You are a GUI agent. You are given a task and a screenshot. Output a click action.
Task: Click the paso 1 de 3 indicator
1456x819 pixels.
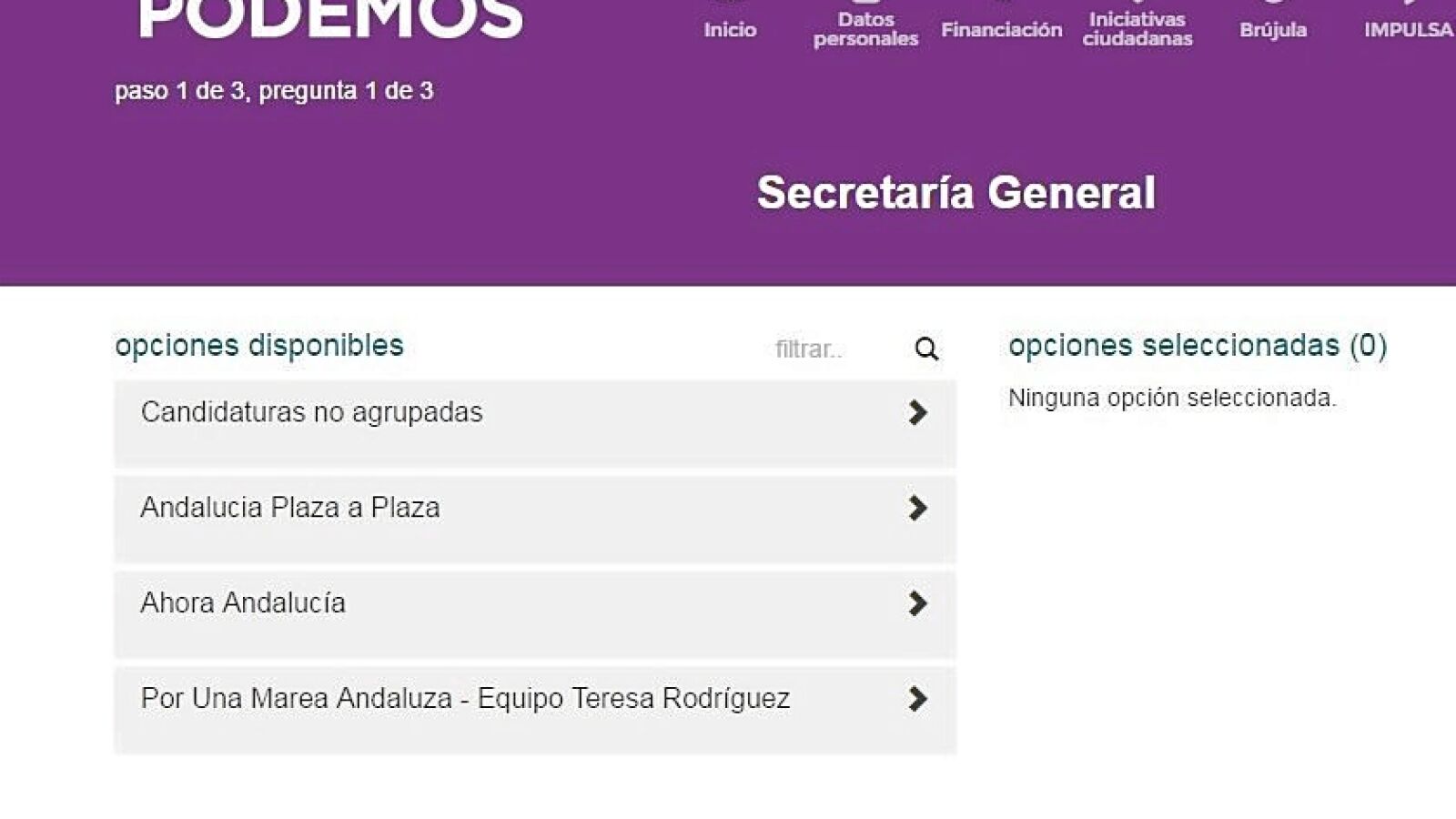(x=273, y=91)
